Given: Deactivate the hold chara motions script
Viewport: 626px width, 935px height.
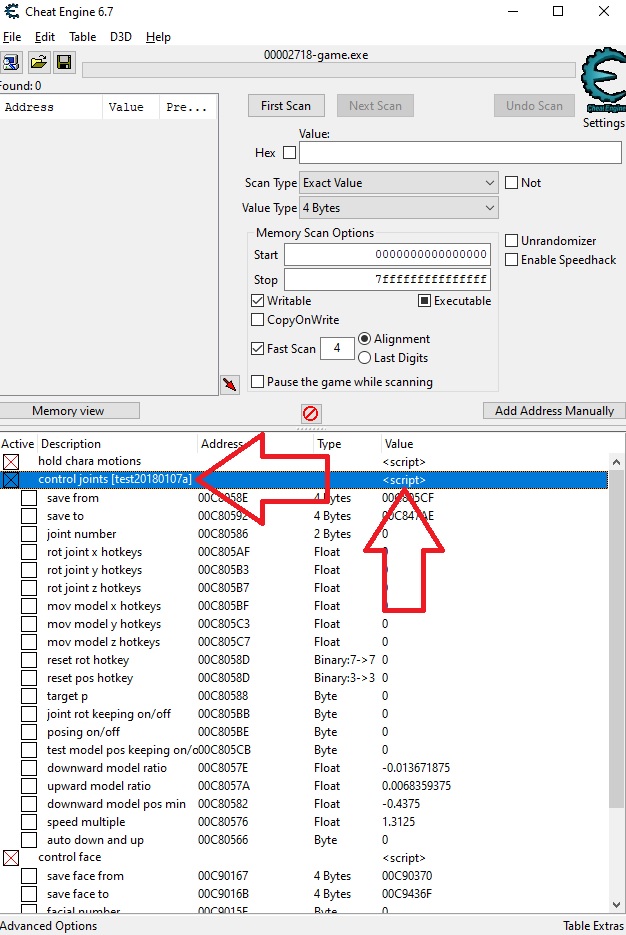Looking at the screenshot, I should (11, 462).
